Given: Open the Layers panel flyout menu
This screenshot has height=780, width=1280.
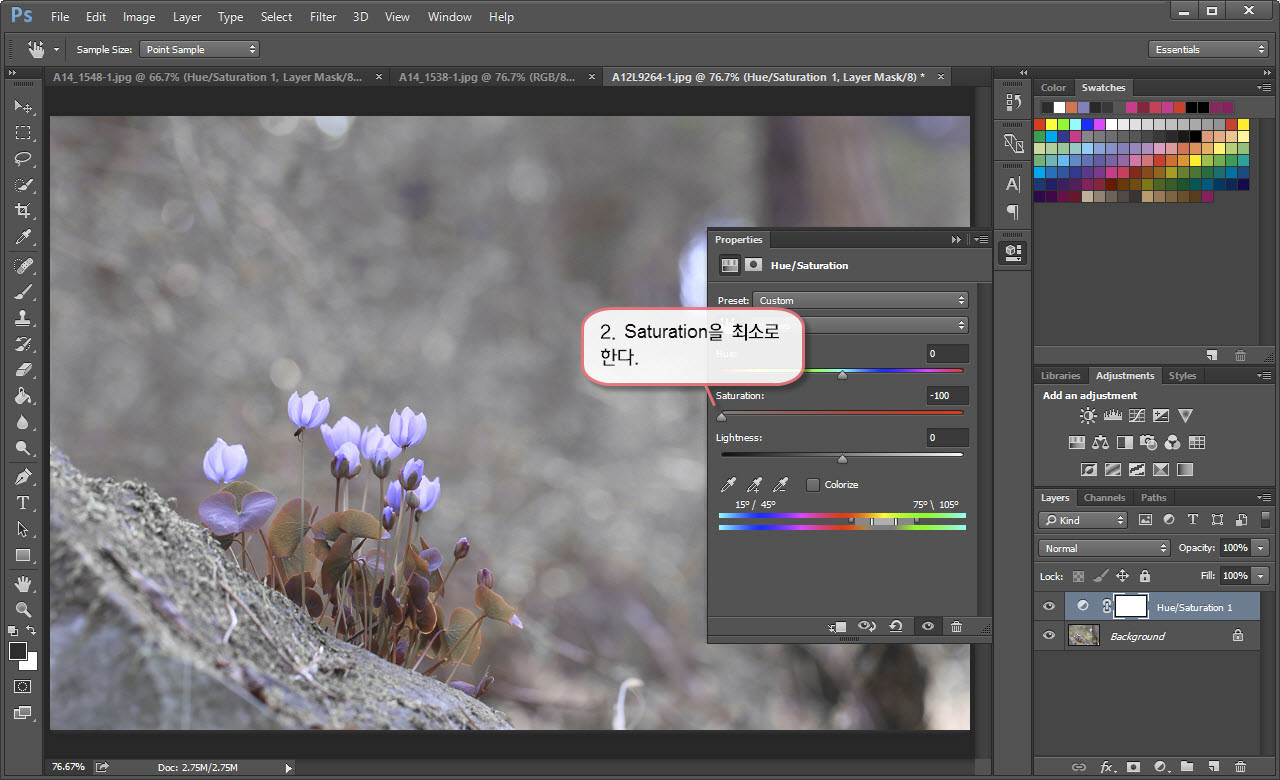Looking at the screenshot, I should tap(1262, 498).
